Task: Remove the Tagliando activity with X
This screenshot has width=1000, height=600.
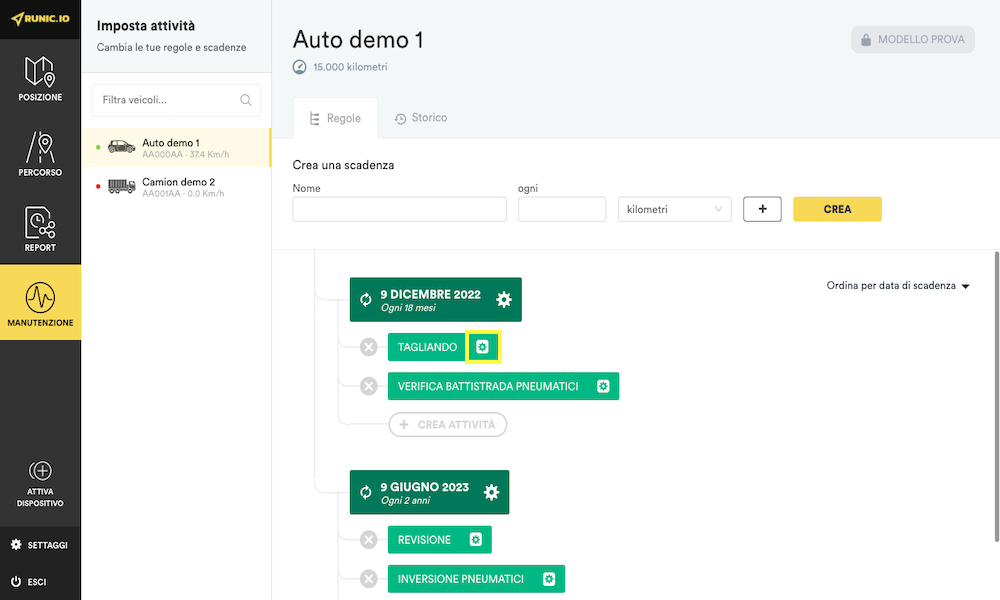Action: pos(369,347)
